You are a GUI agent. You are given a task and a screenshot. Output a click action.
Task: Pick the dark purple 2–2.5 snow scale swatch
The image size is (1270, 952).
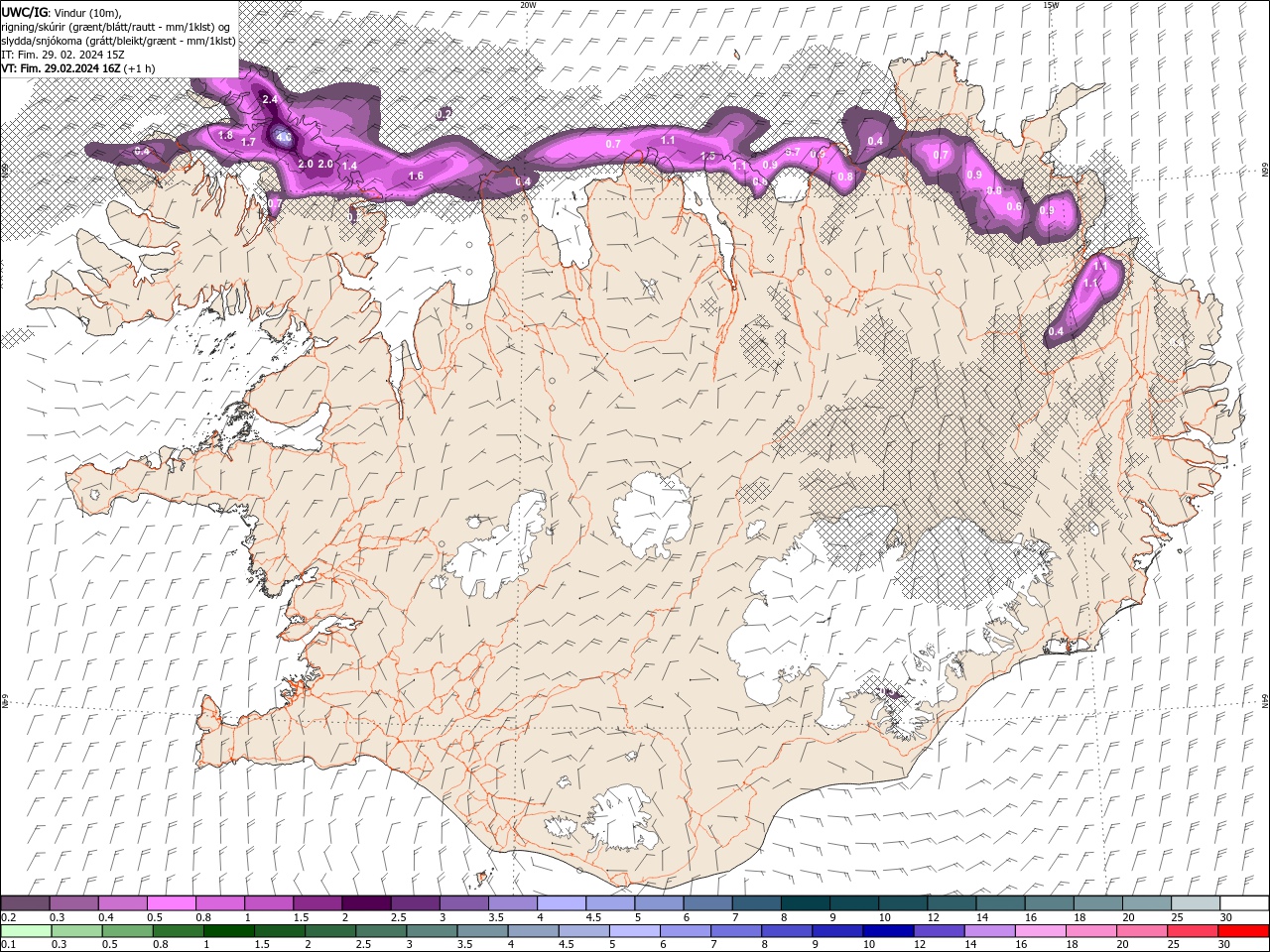point(366,902)
